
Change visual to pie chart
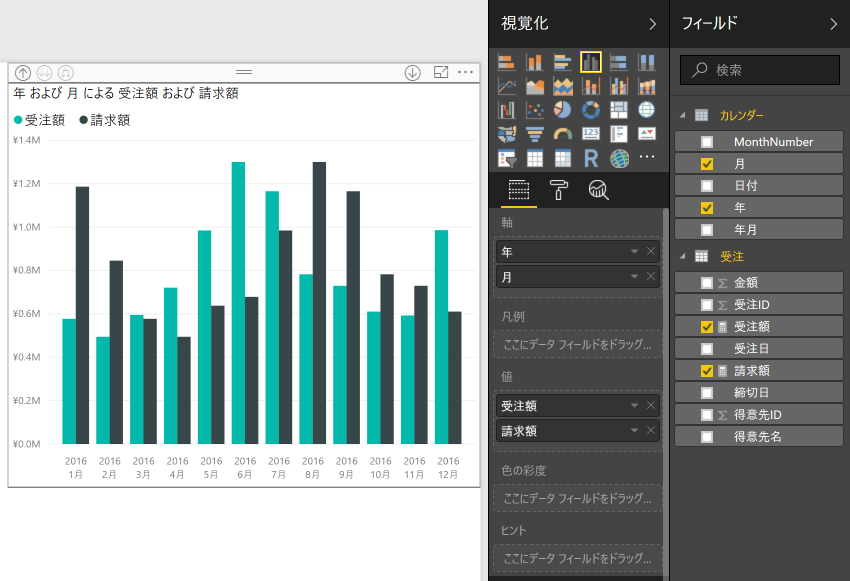[563, 110]
